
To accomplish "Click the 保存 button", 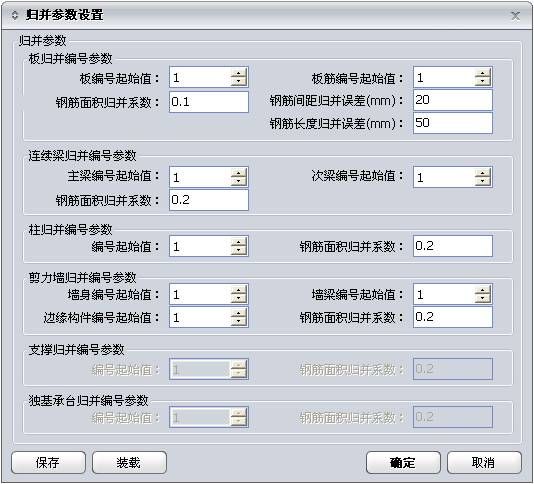I will click(48, 462).
